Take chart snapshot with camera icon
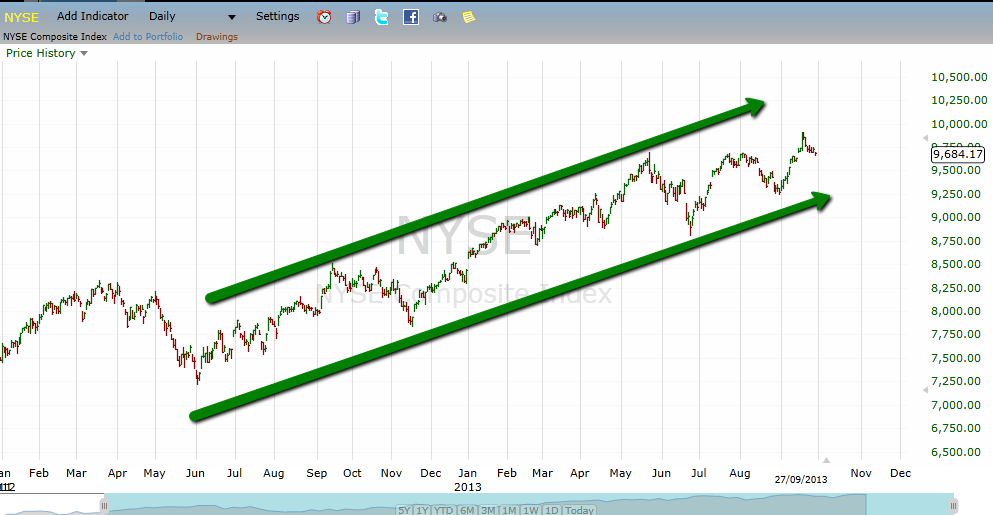 (440, 17)
